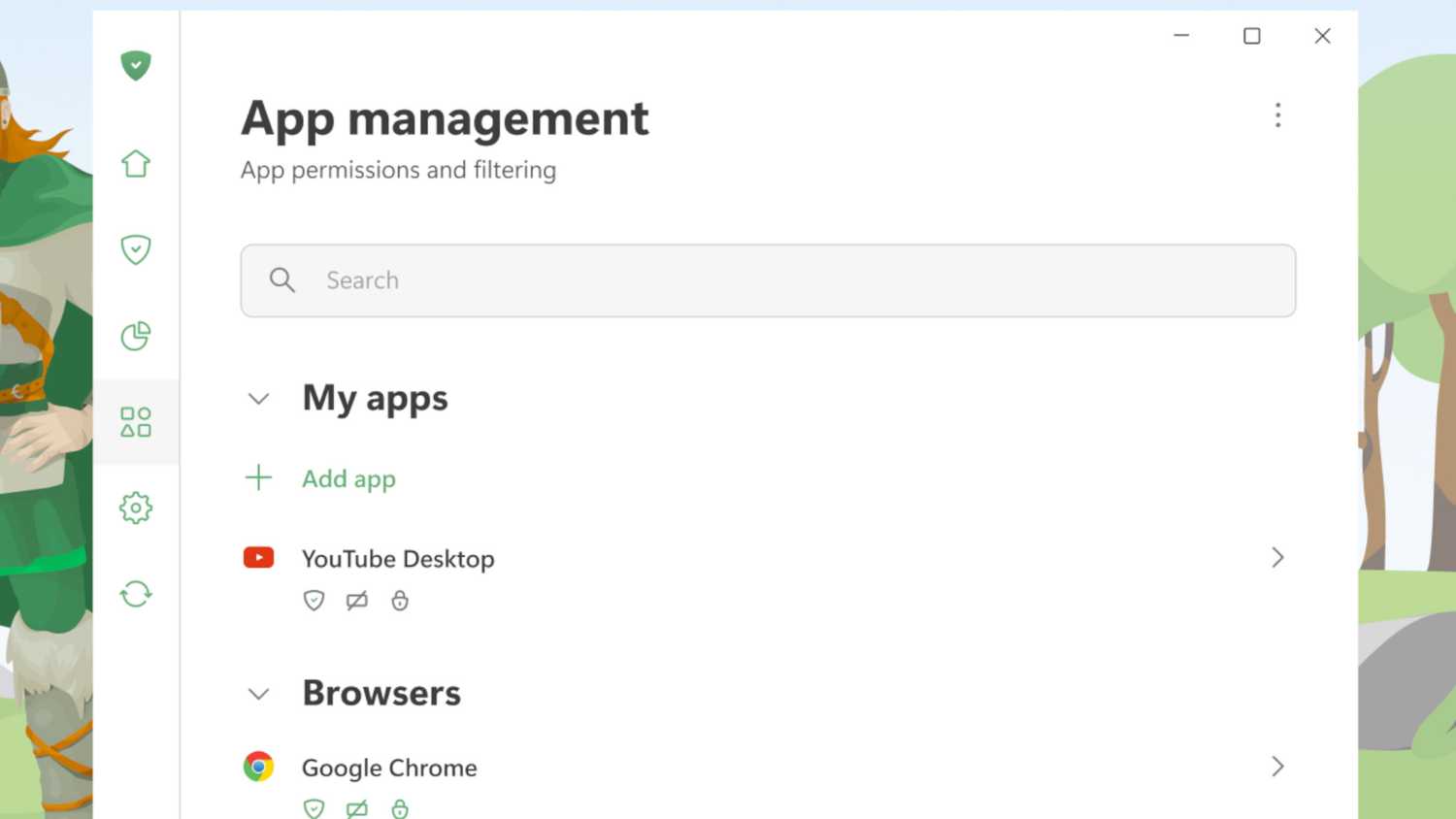
Task: Collapse the Browsers section
Action: [258, 693]
